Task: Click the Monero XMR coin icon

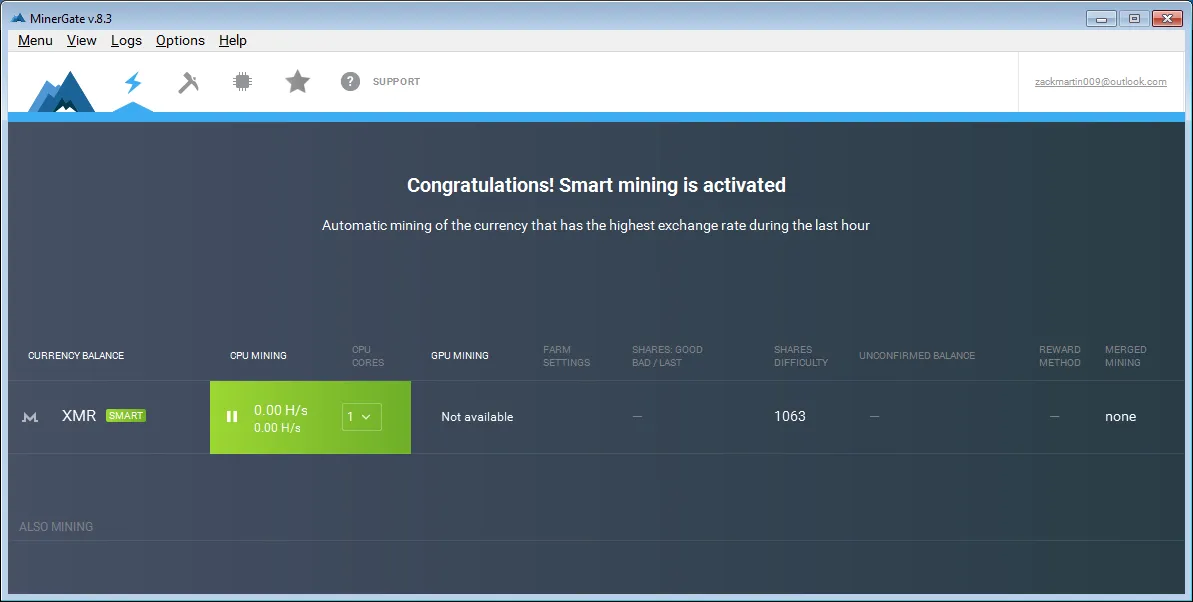Action: click(x=30, y=416)
